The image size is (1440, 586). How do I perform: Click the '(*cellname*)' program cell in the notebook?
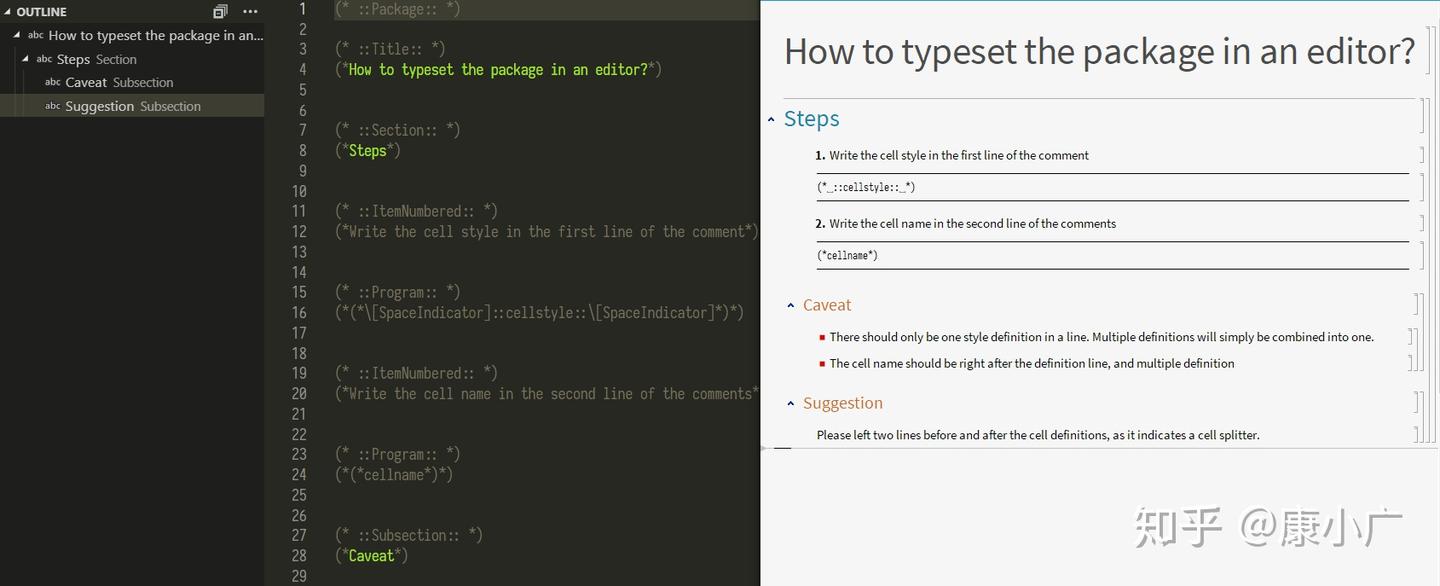[x=847, y=255]
